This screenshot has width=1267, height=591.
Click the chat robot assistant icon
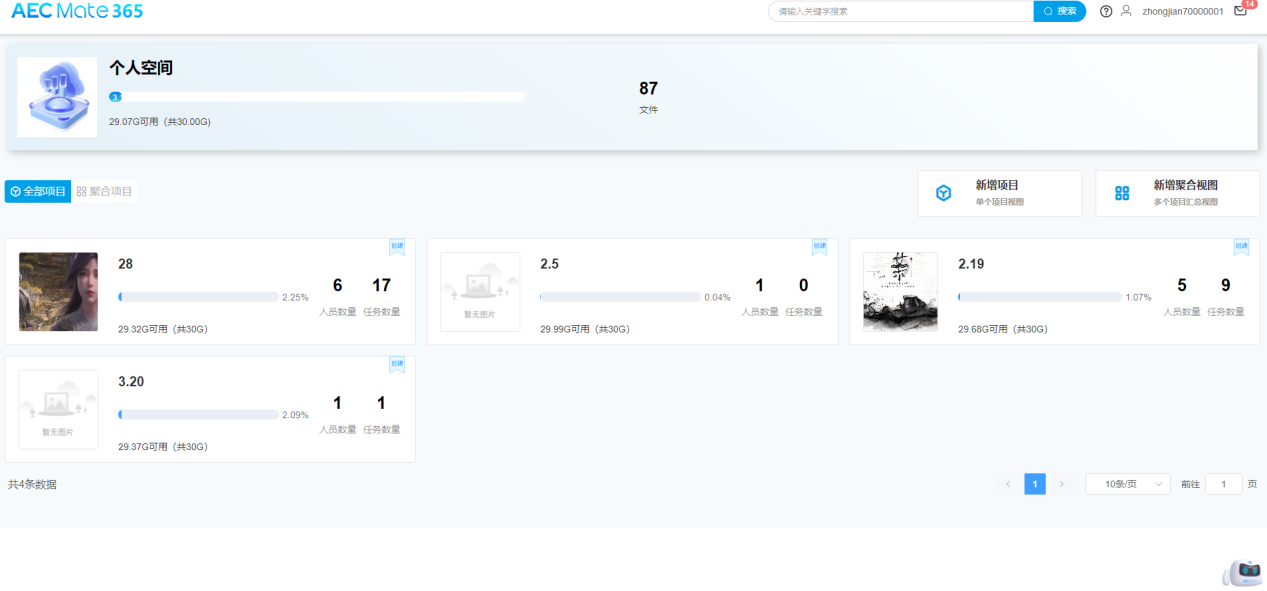pyautogui.click(x=1243, y=571)
